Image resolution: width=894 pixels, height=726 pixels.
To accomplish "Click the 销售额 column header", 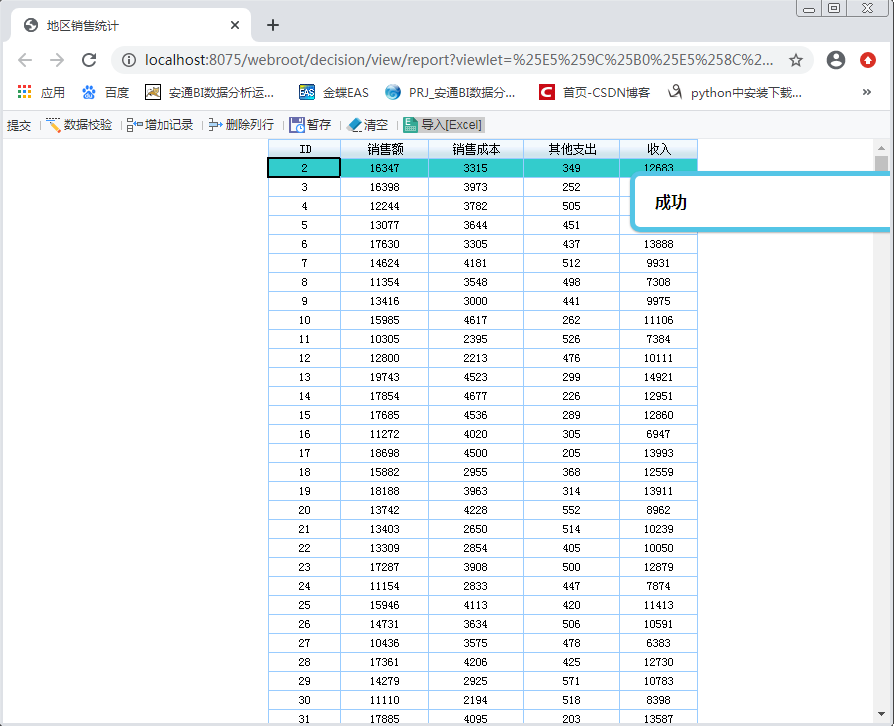I will [385, 149].
